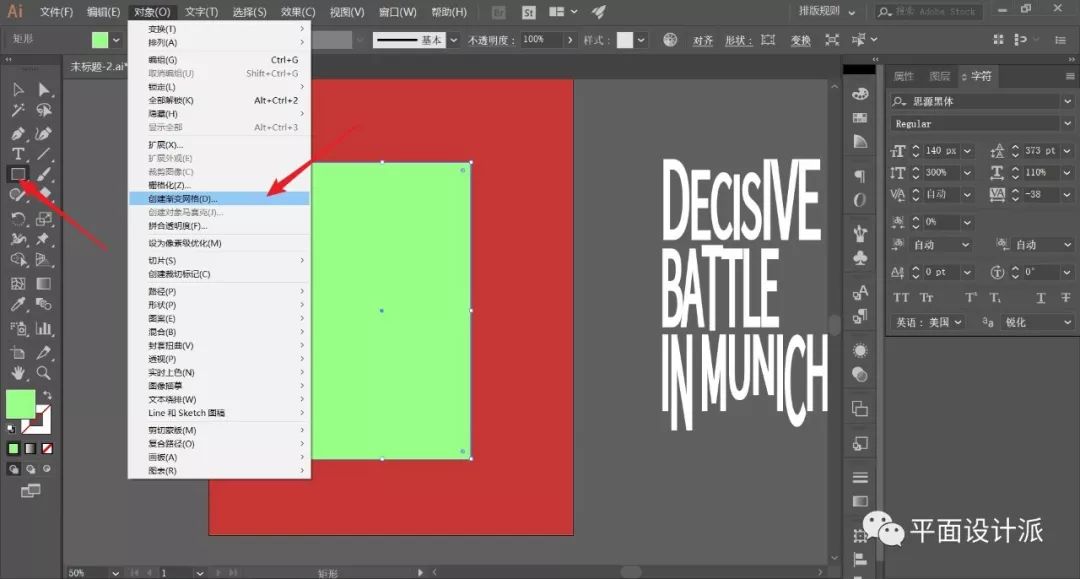Choose the Hand tool

tap(18, 373)
